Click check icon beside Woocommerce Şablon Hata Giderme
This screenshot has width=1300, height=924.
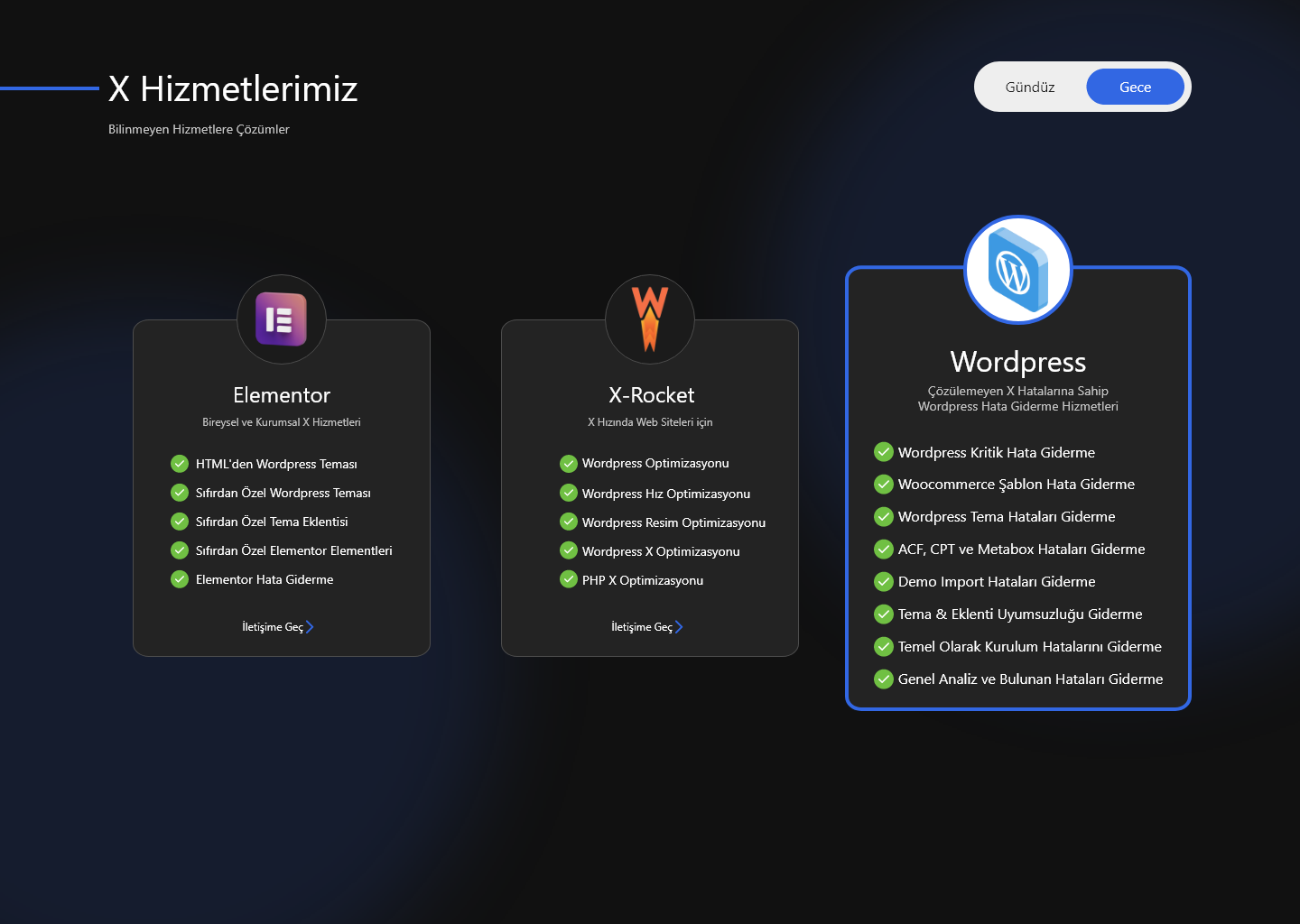884,485
